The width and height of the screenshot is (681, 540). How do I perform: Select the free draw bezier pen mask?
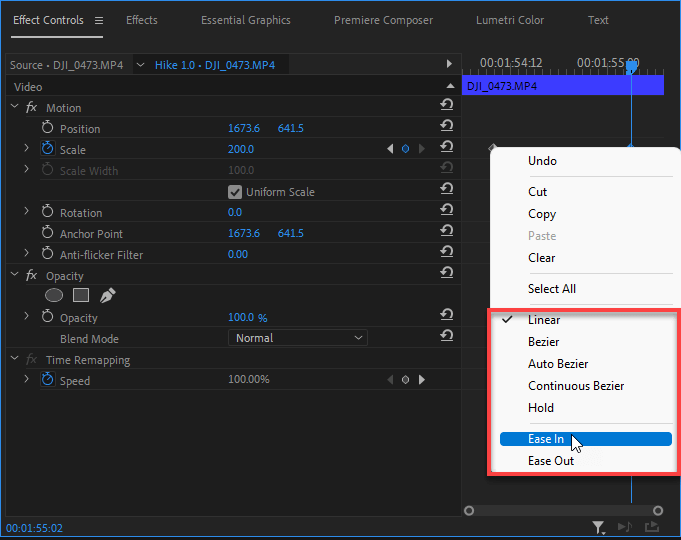click(107, 295)
